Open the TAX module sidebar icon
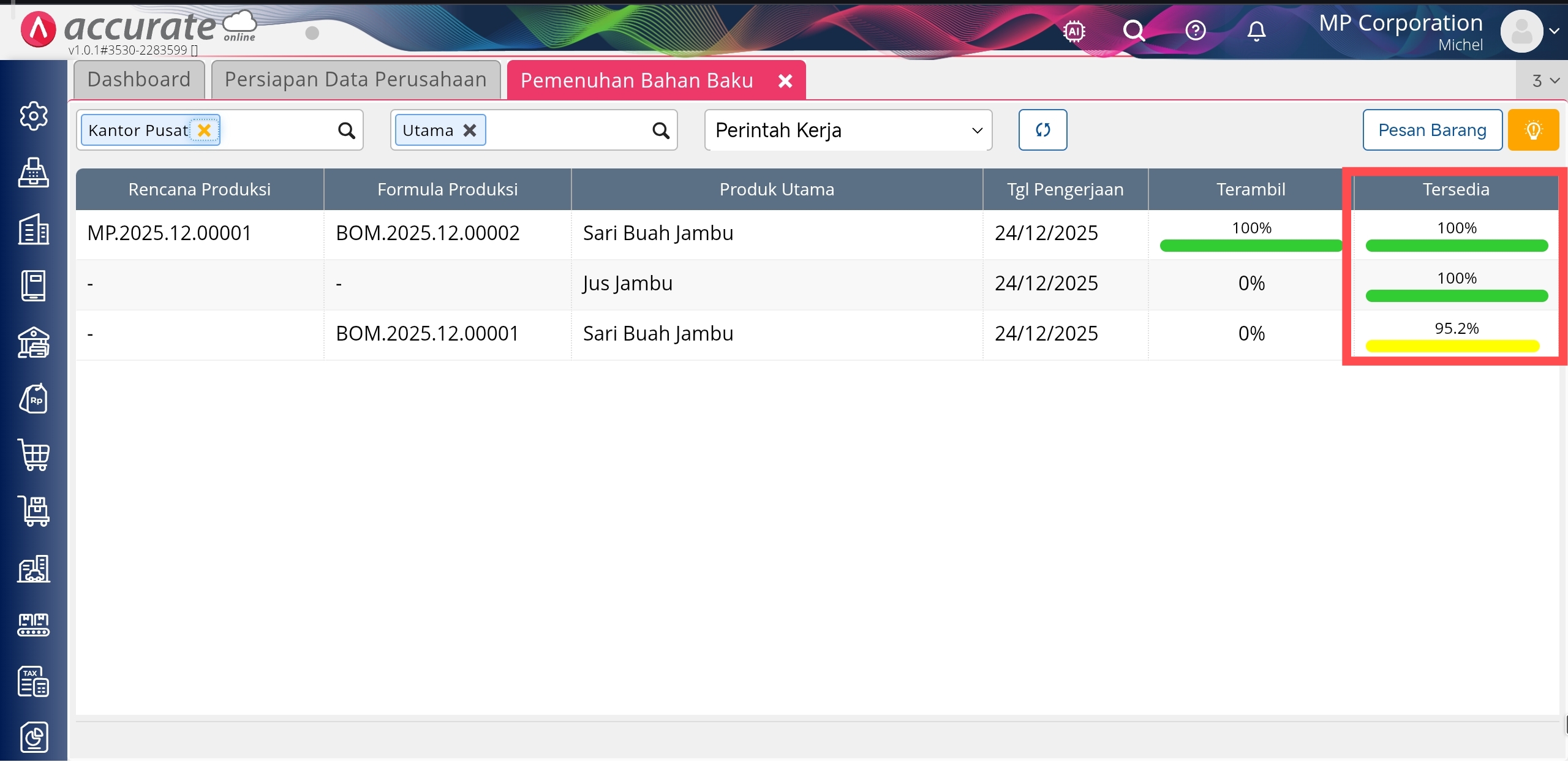 click(33, 681)
